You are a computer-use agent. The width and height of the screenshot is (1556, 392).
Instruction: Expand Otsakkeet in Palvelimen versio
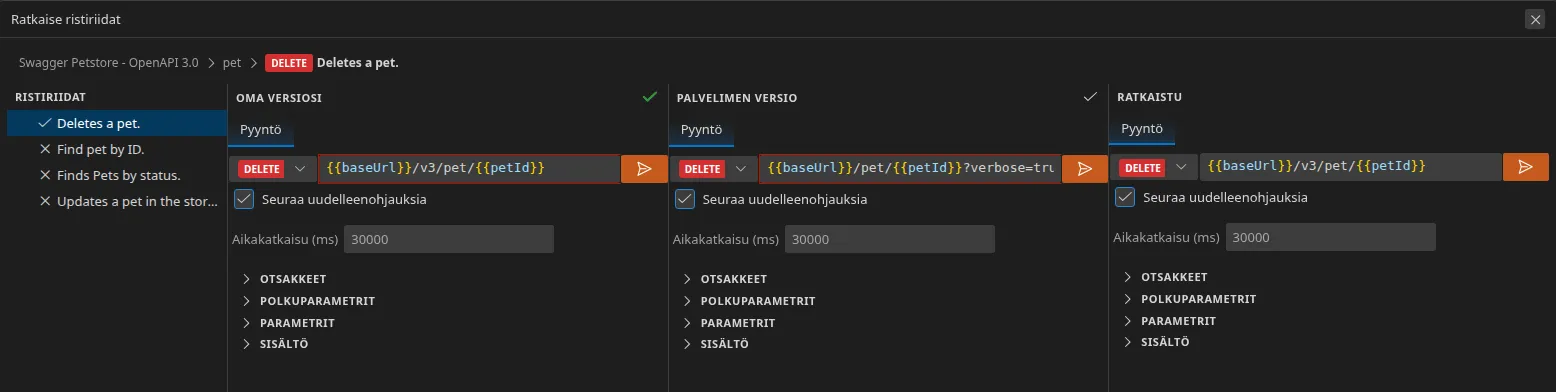point(725,279)
